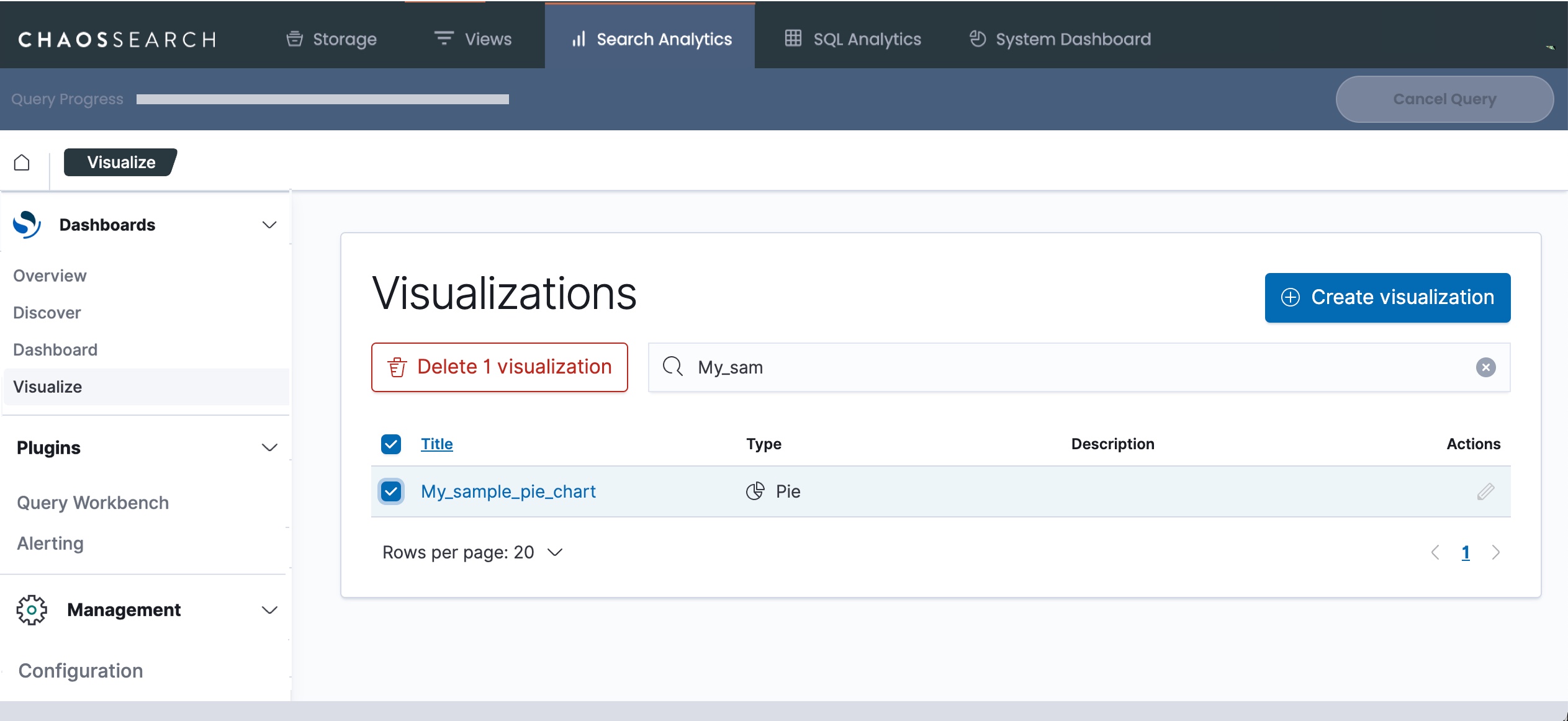Click the Query Progress bar
Screen dimensions: 1568x721
323,99
